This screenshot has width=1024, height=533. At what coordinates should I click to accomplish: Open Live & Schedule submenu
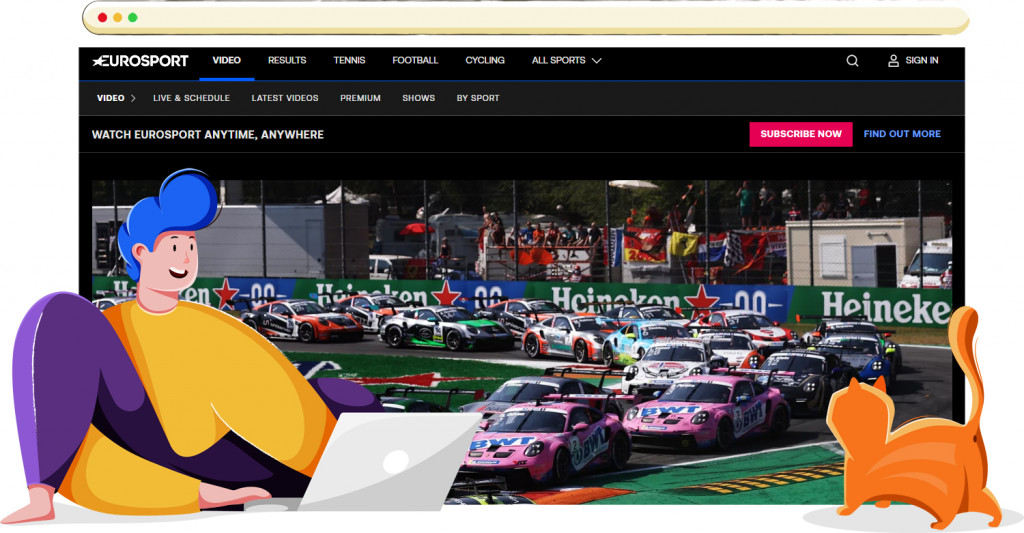[x=191, y=98]
